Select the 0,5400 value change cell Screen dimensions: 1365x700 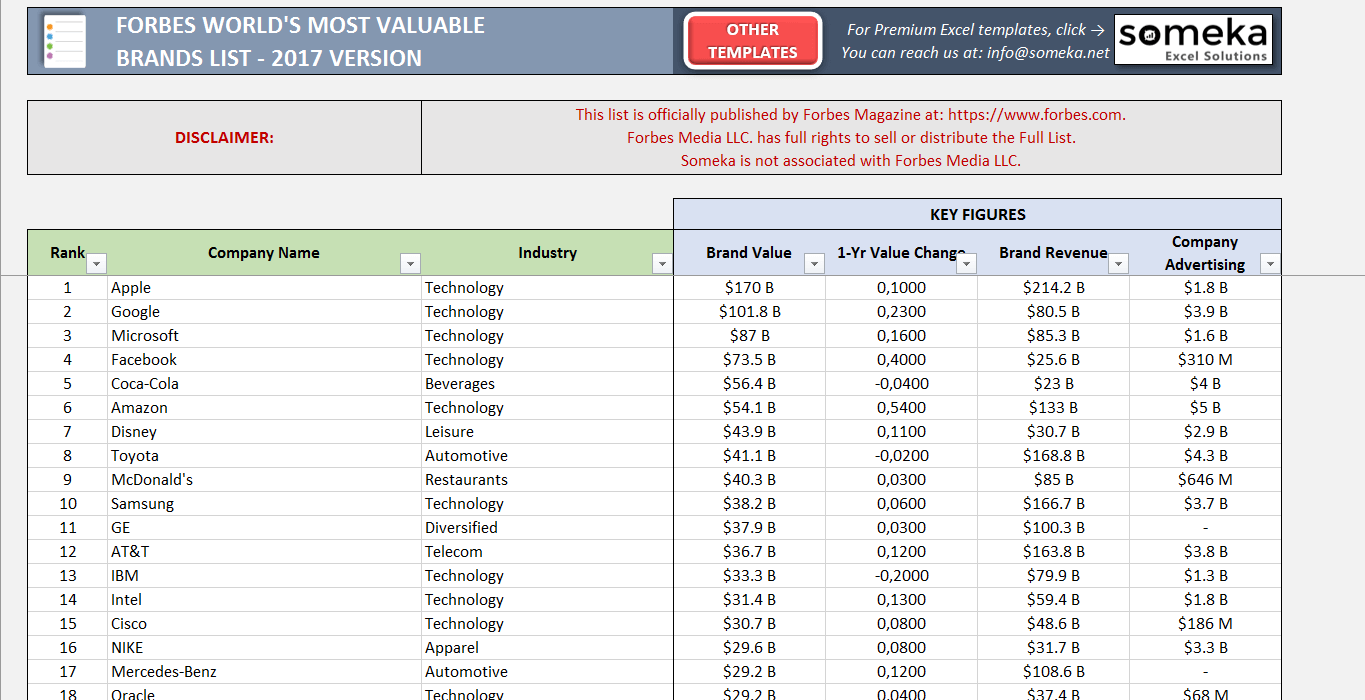pyautogui.click(x=901, y=408)
